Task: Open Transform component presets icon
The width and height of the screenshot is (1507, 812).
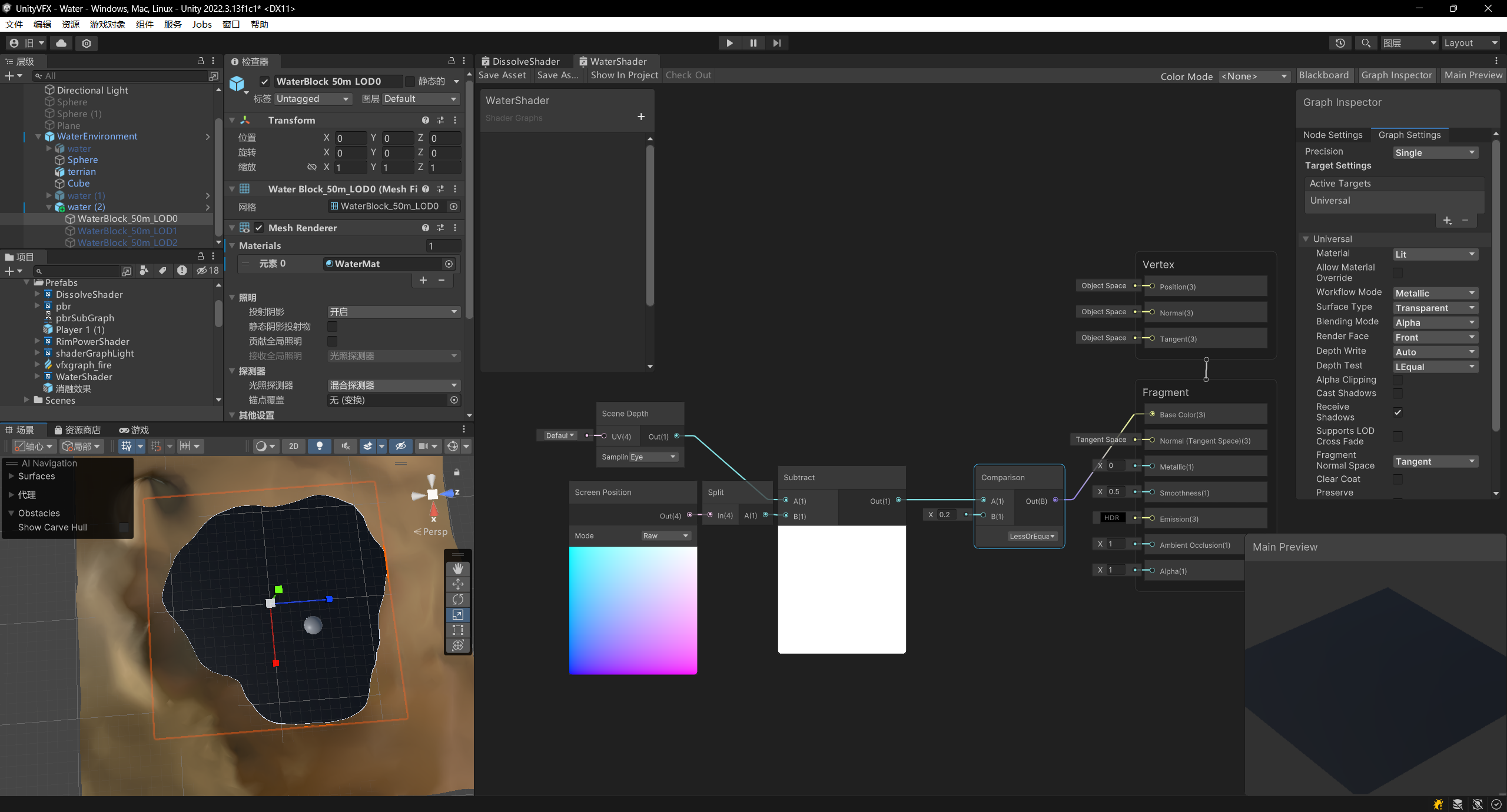Action: coord(440,120)
